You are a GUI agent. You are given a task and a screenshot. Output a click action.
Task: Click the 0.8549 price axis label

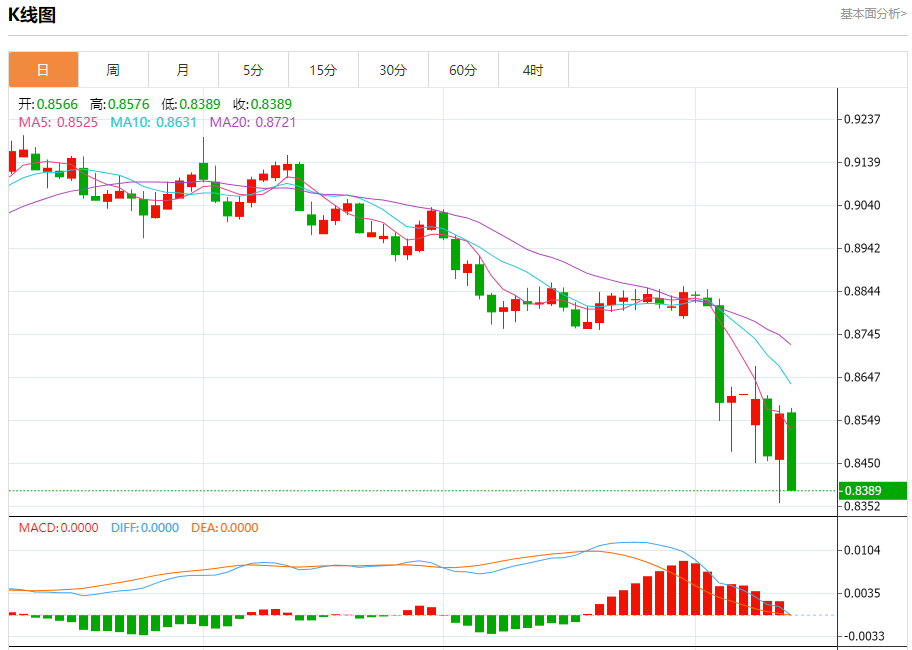click(862, 420)
